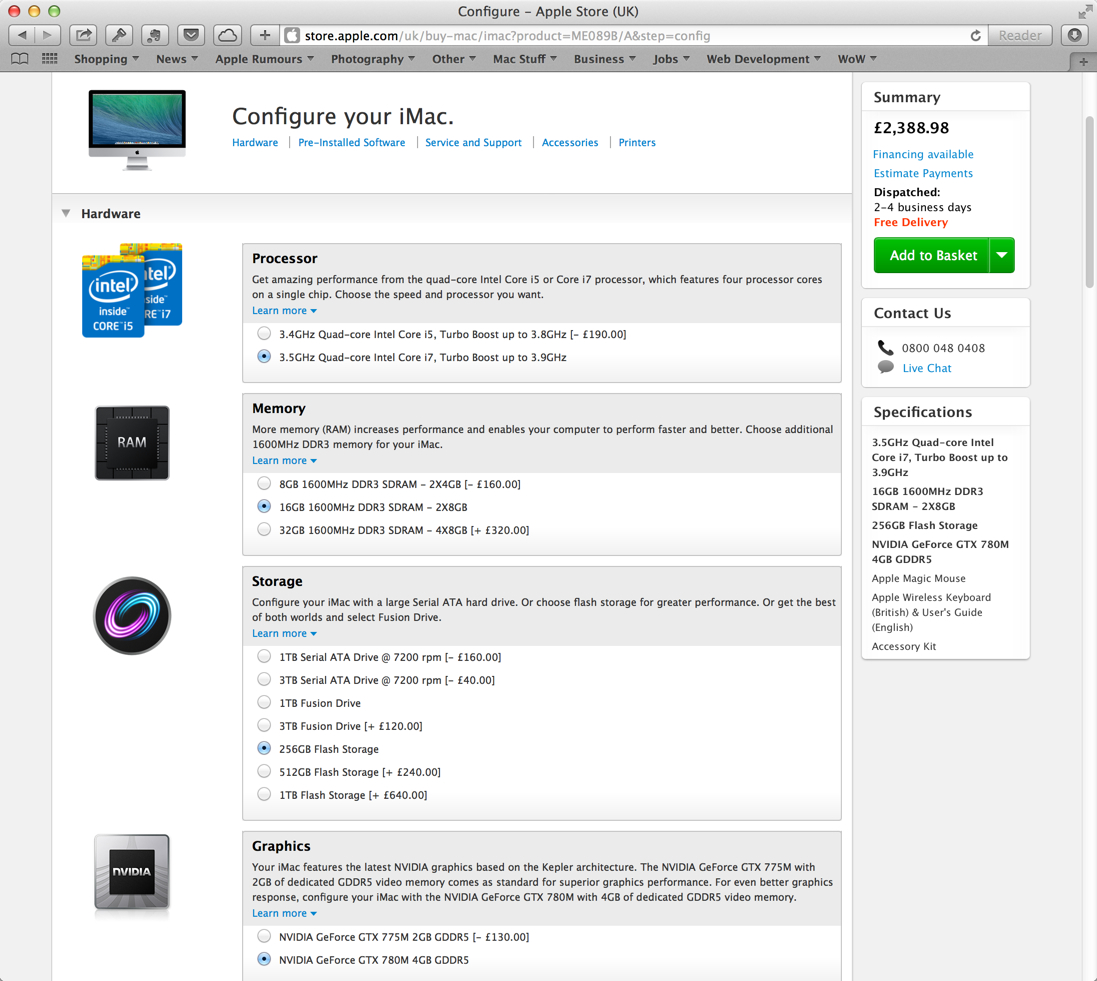Show bookmarks sidebar with the book icon
Image resolution: width=1097 pixels, height=981 pixels.
20,59
